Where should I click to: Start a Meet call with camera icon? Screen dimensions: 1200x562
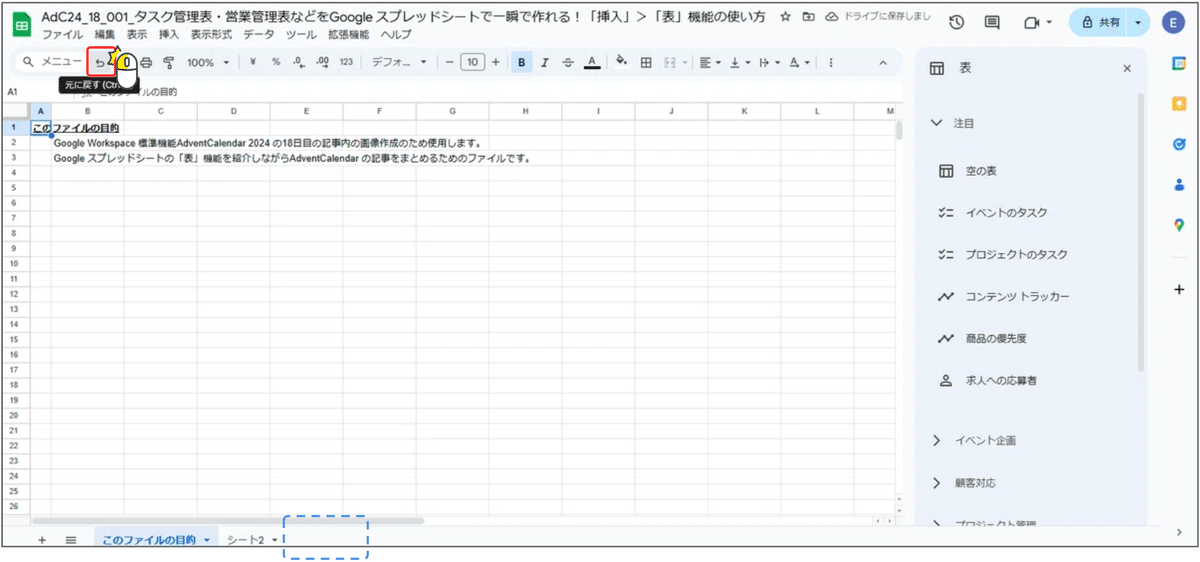click(x=1032, y=22)
